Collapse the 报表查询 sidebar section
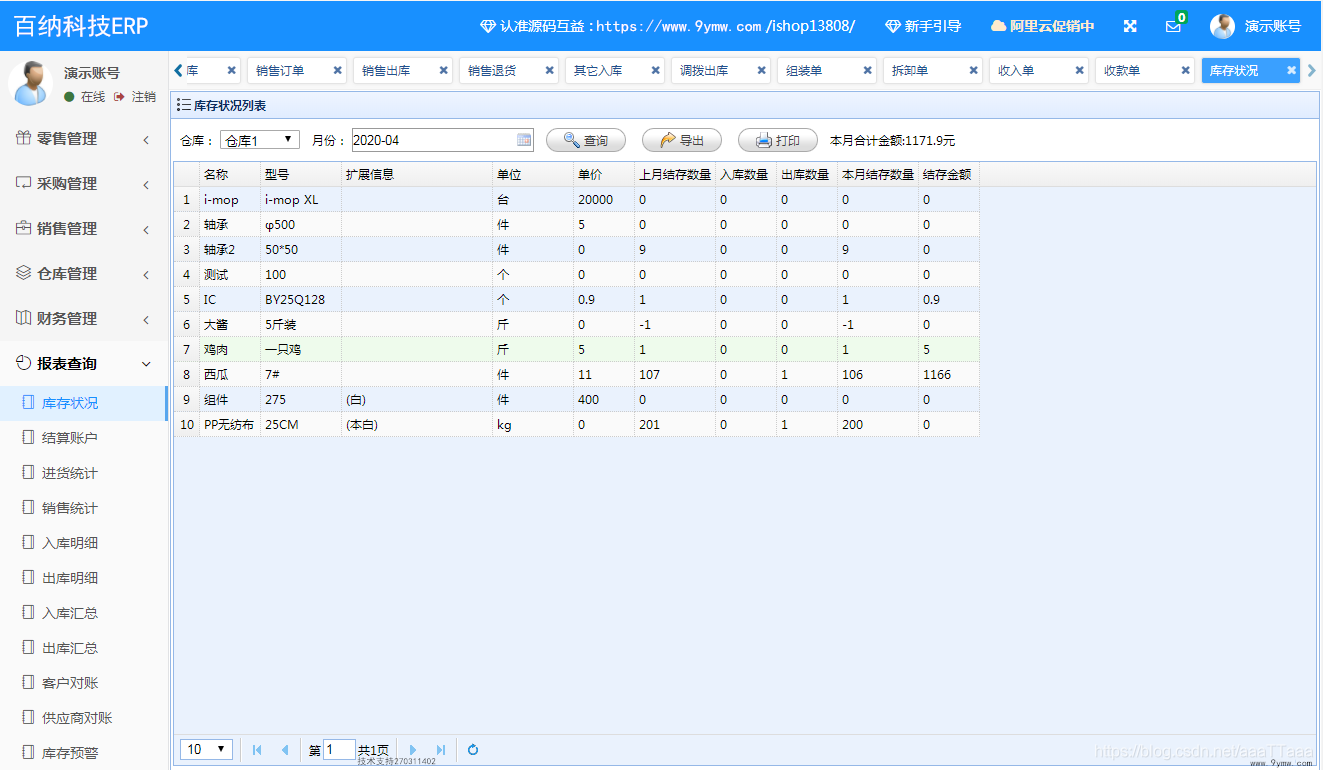This screenshot has width=1323, height=770. (x=84, y=364)
